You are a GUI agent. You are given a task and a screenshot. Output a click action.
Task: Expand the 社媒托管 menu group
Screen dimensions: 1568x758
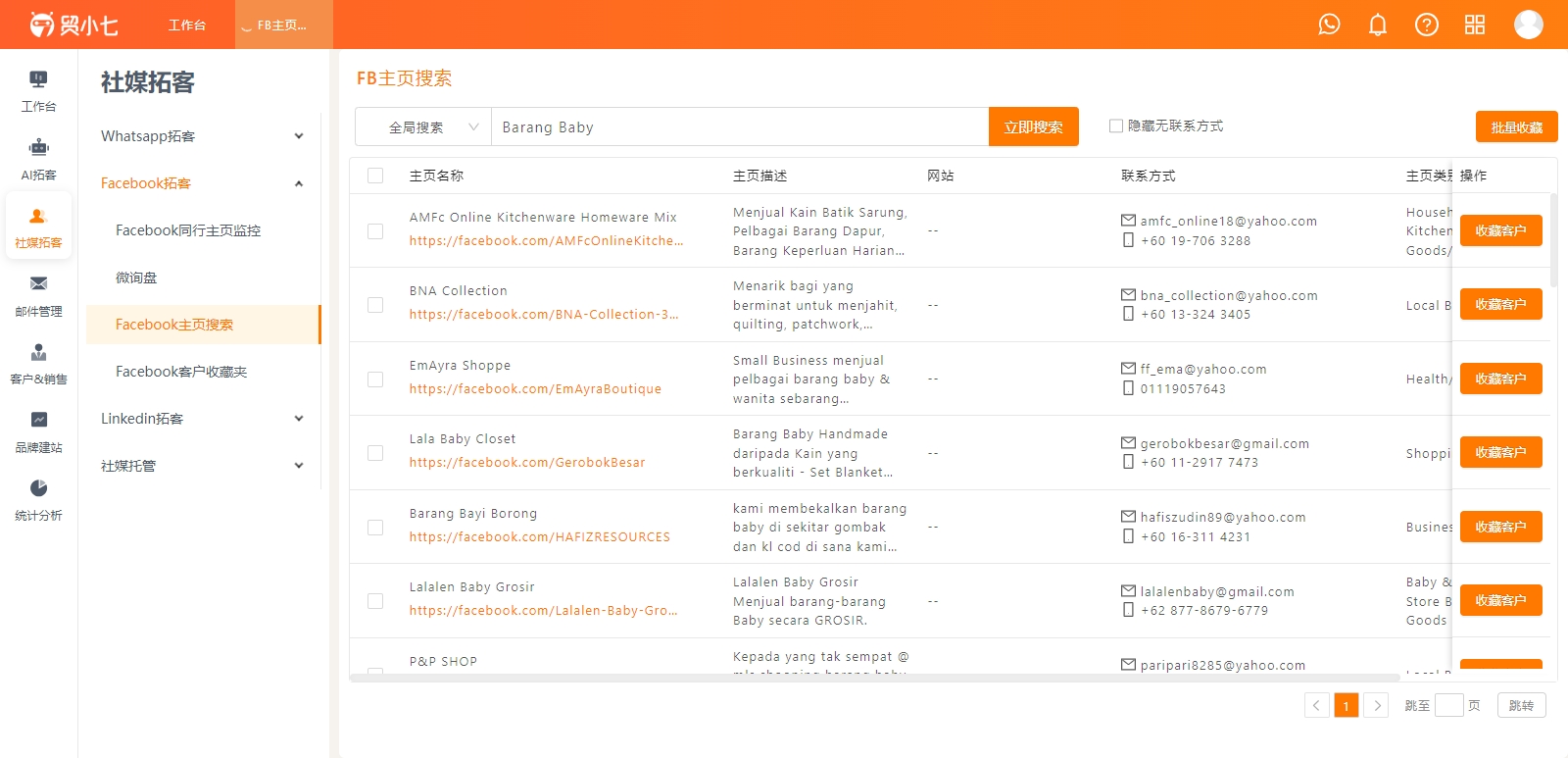(x=203, y=466)
